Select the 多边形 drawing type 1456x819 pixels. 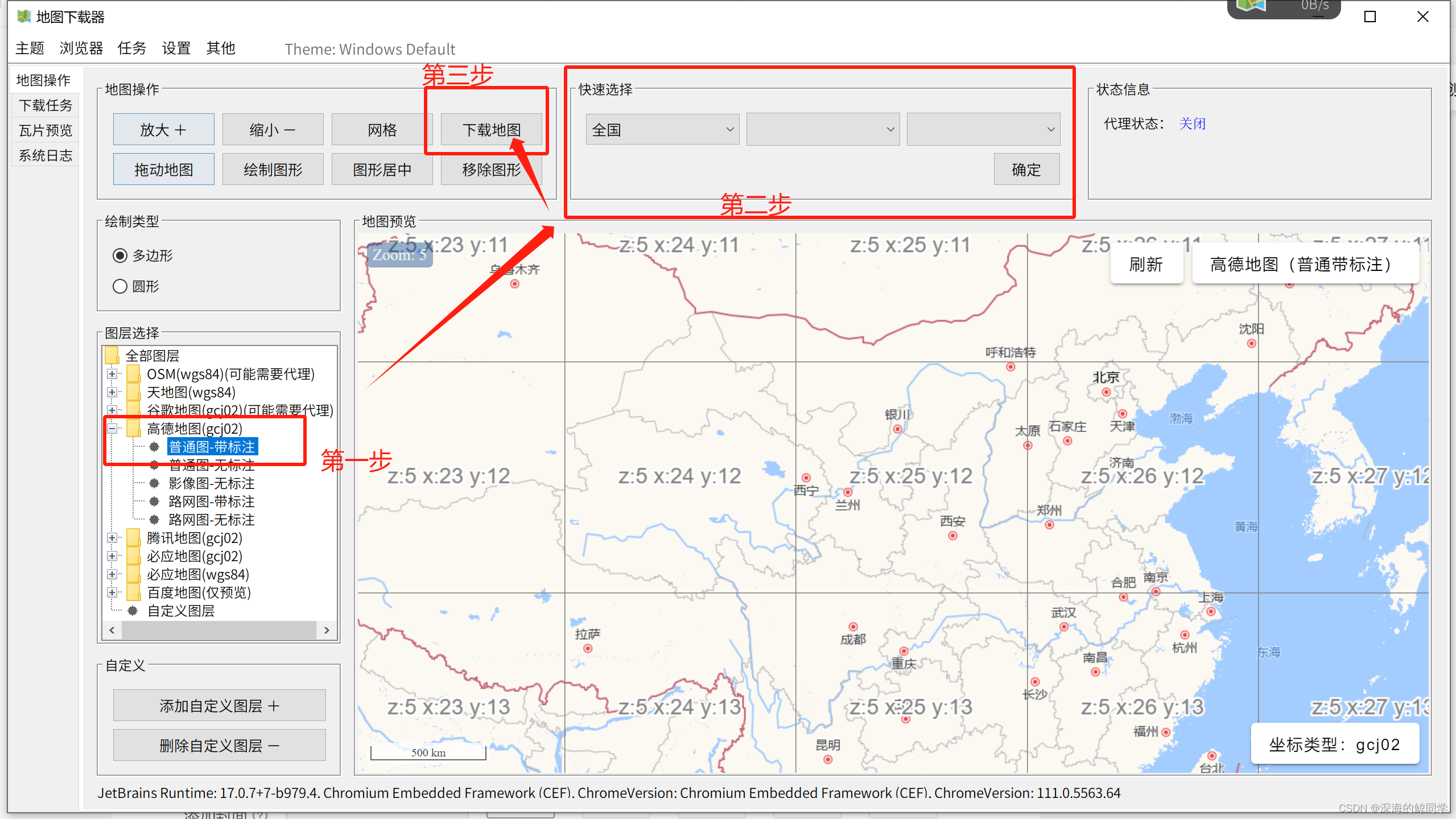click(120, 256)
